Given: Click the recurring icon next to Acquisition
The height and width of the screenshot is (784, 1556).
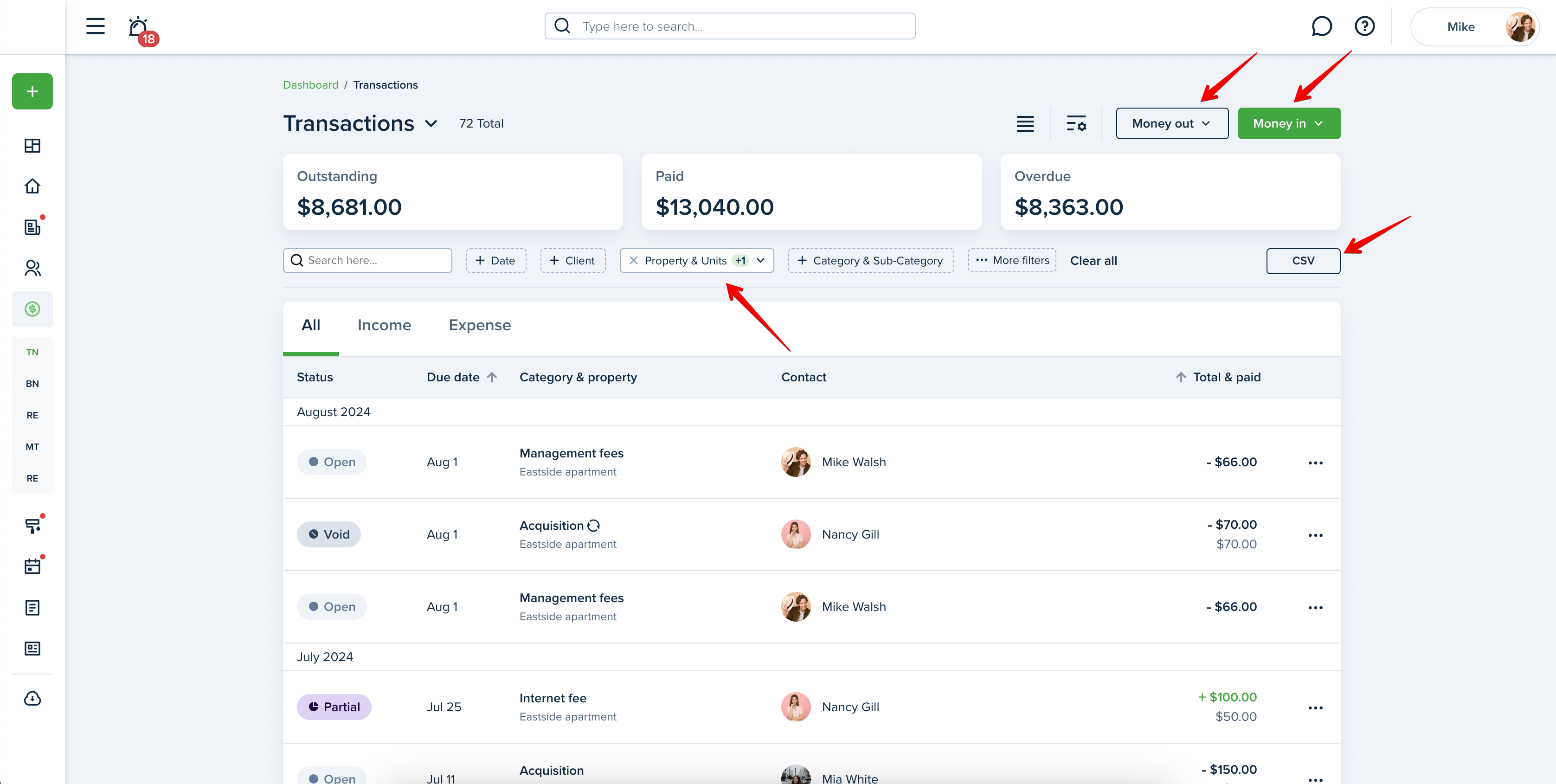Looking at the screenshot, I should pyautogui.click(x=594, y=526).
